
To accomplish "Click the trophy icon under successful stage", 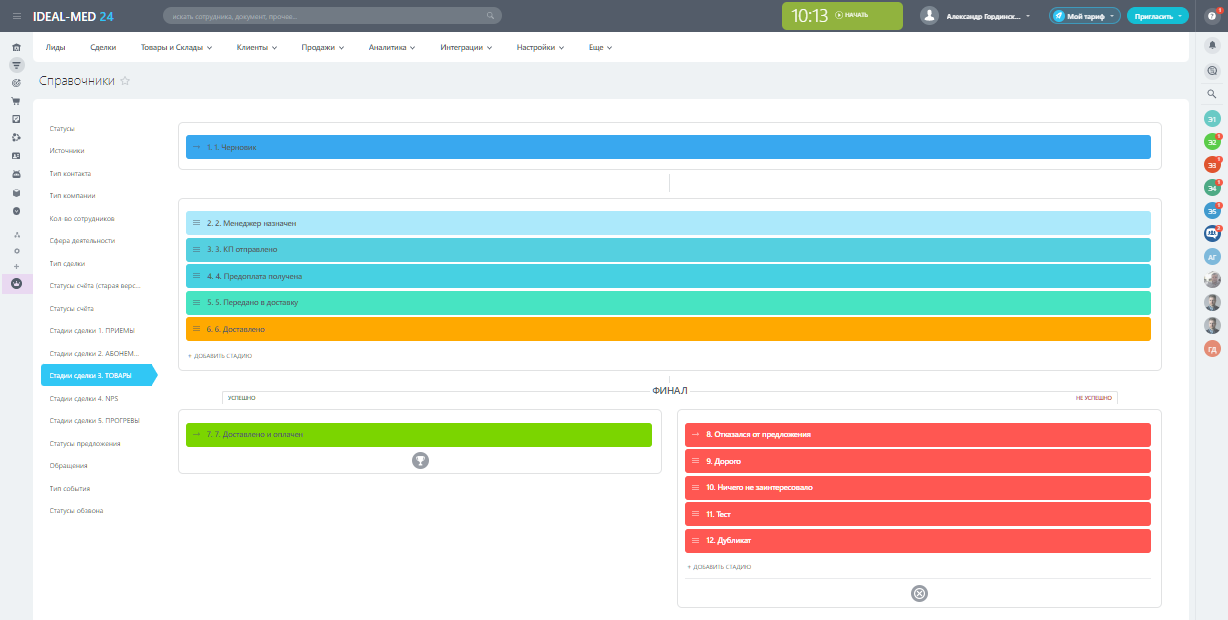I will [420, 460].
